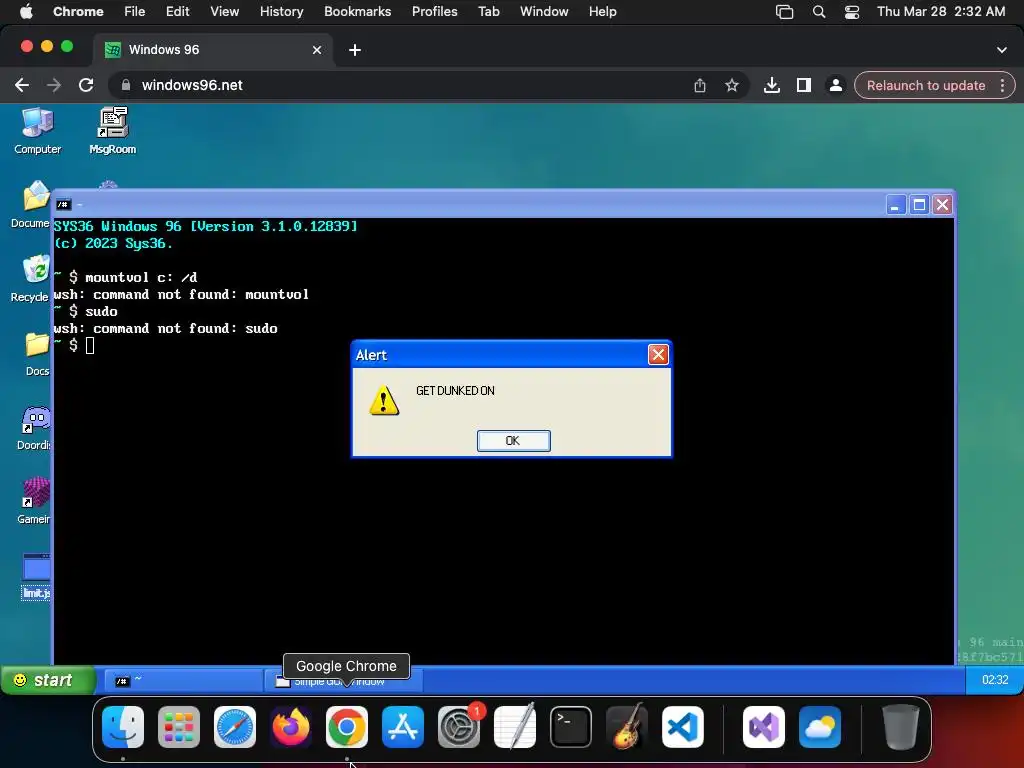Bookmark this page with the star

point(732,85)
